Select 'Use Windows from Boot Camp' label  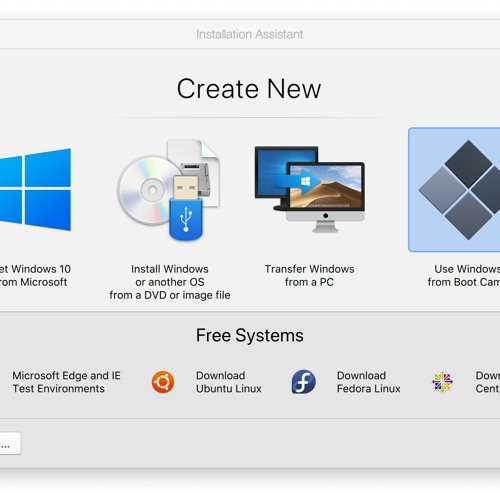(x=464, y=275)
